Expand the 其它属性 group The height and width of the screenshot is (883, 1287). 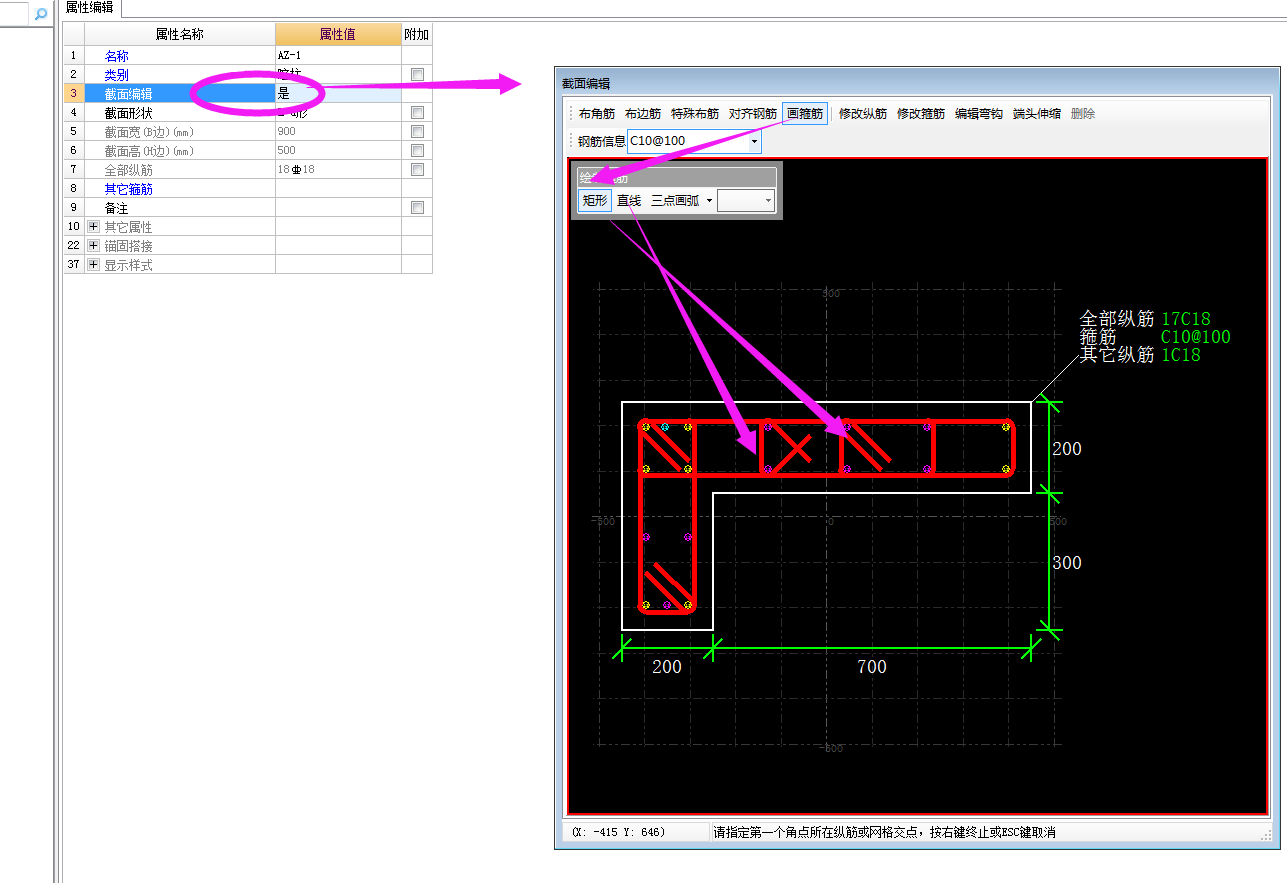tap(94, 227)
